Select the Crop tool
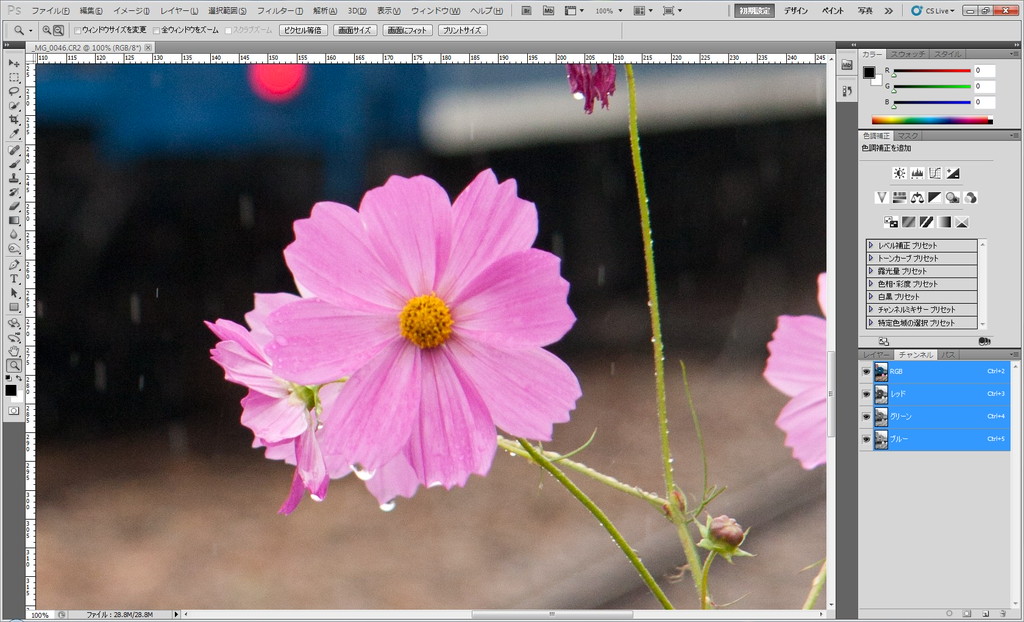1024x622 pixels. 14,120
